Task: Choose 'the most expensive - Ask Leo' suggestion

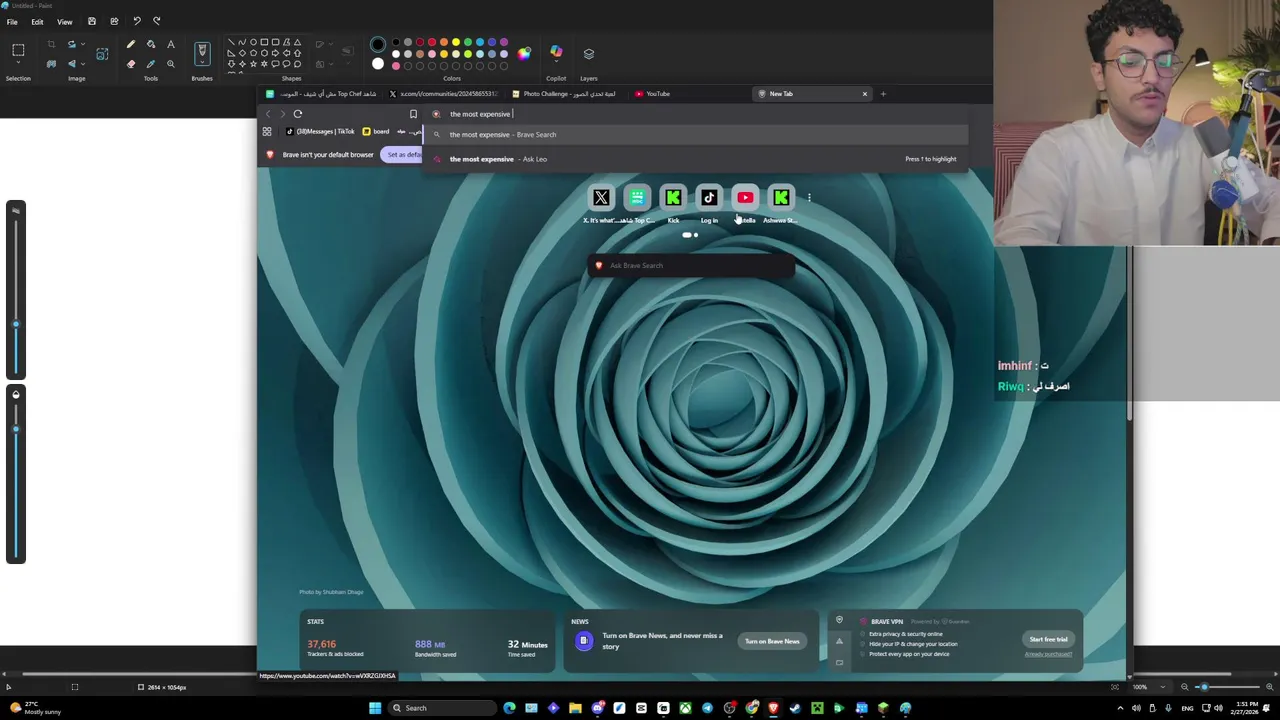Action: tap(695, 159)
